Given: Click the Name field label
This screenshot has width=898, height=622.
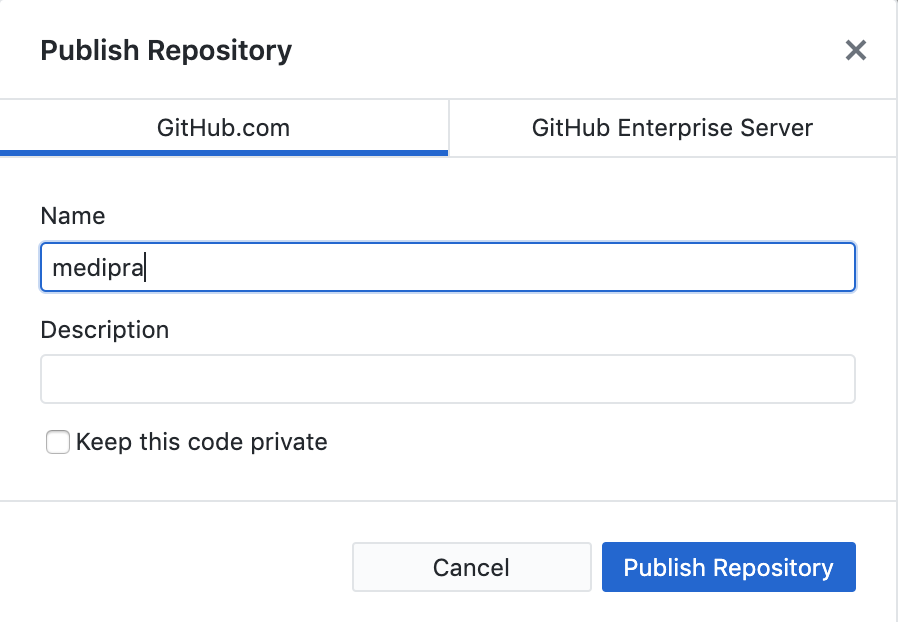Looking at the screenshot, I should tap(72, 215).
